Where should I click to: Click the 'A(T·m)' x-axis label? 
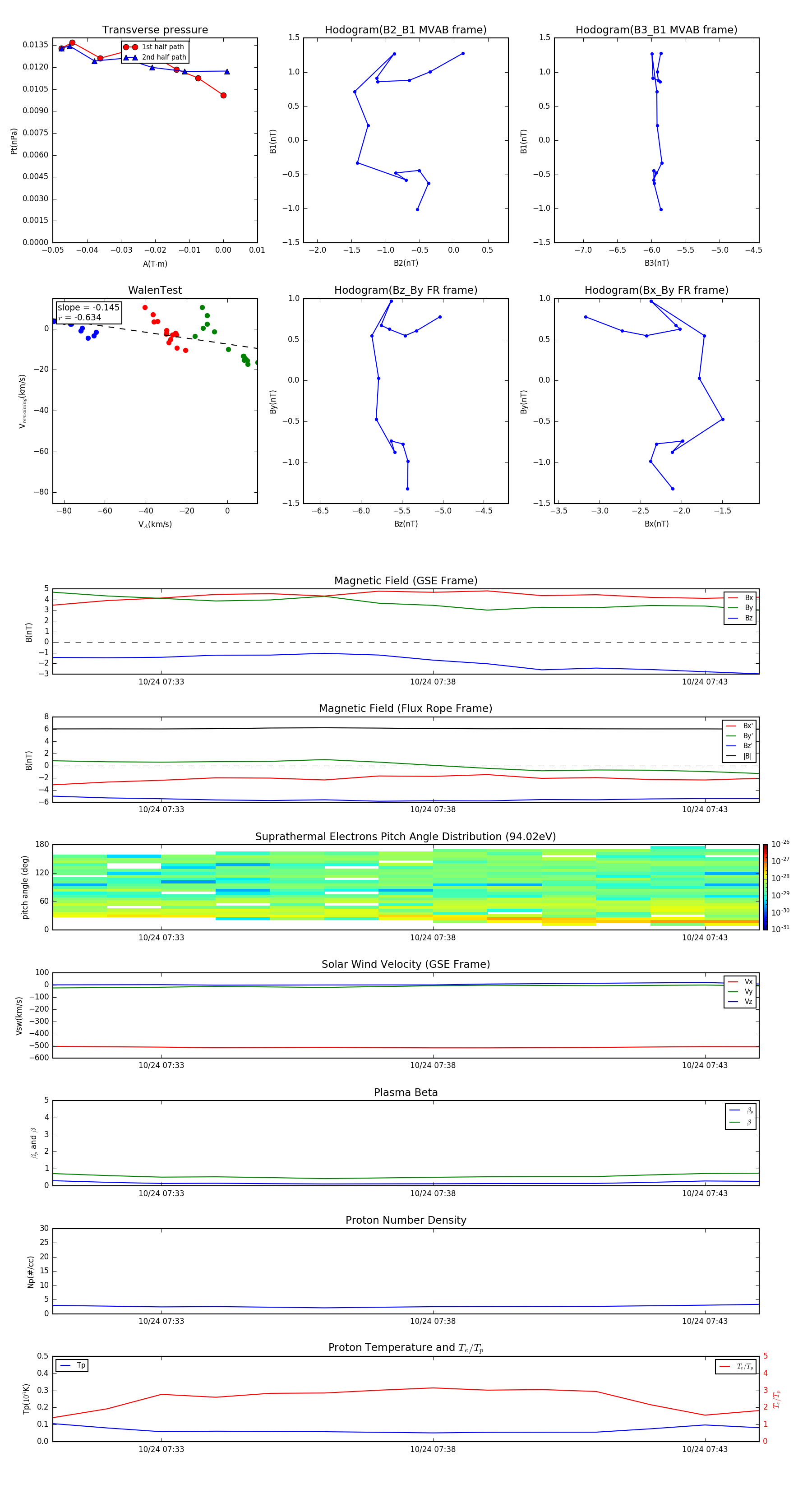(x=155, y=264)
